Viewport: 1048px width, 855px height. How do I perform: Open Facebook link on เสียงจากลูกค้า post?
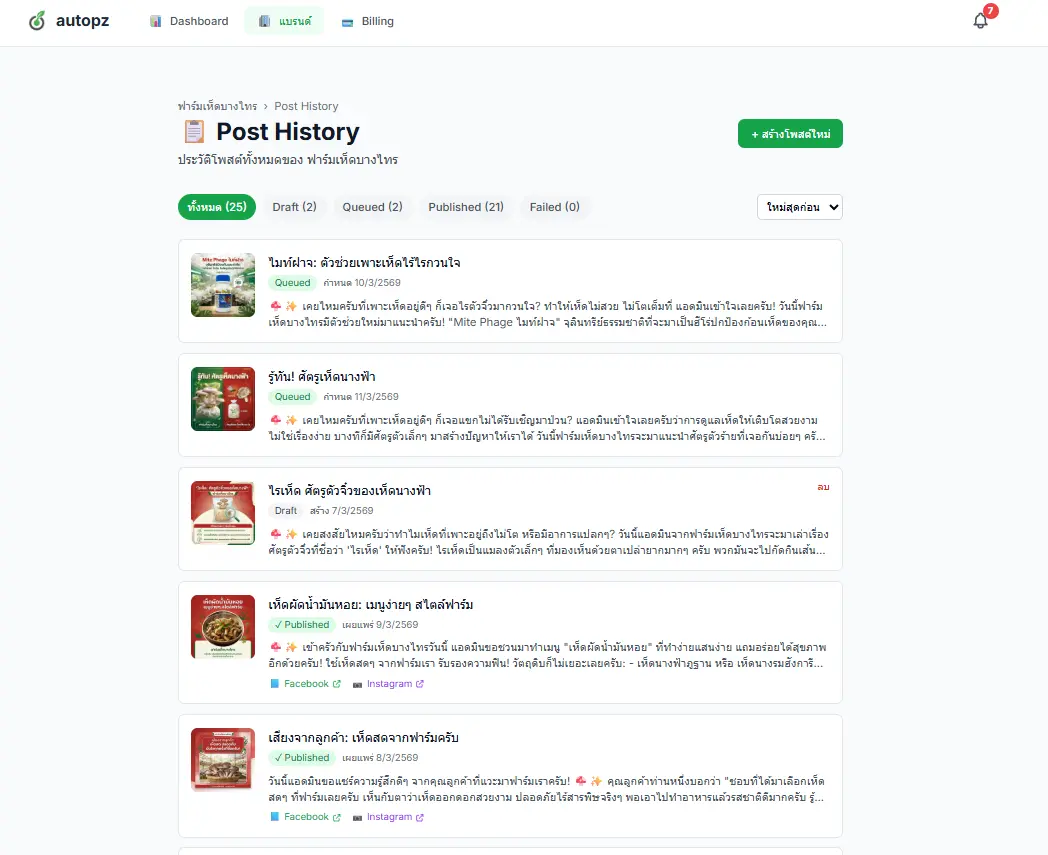305,817
